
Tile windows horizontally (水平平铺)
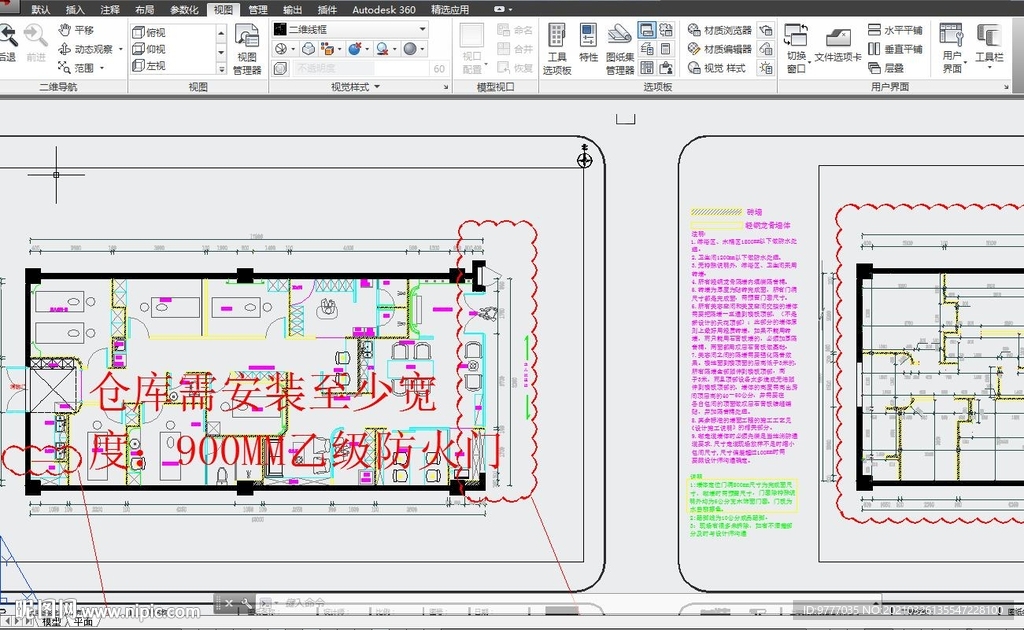tap(895, 31)
